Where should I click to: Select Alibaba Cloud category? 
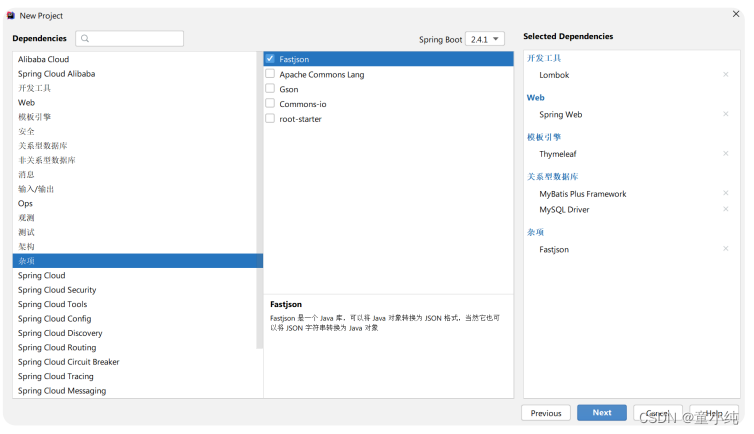click(43, 59)
